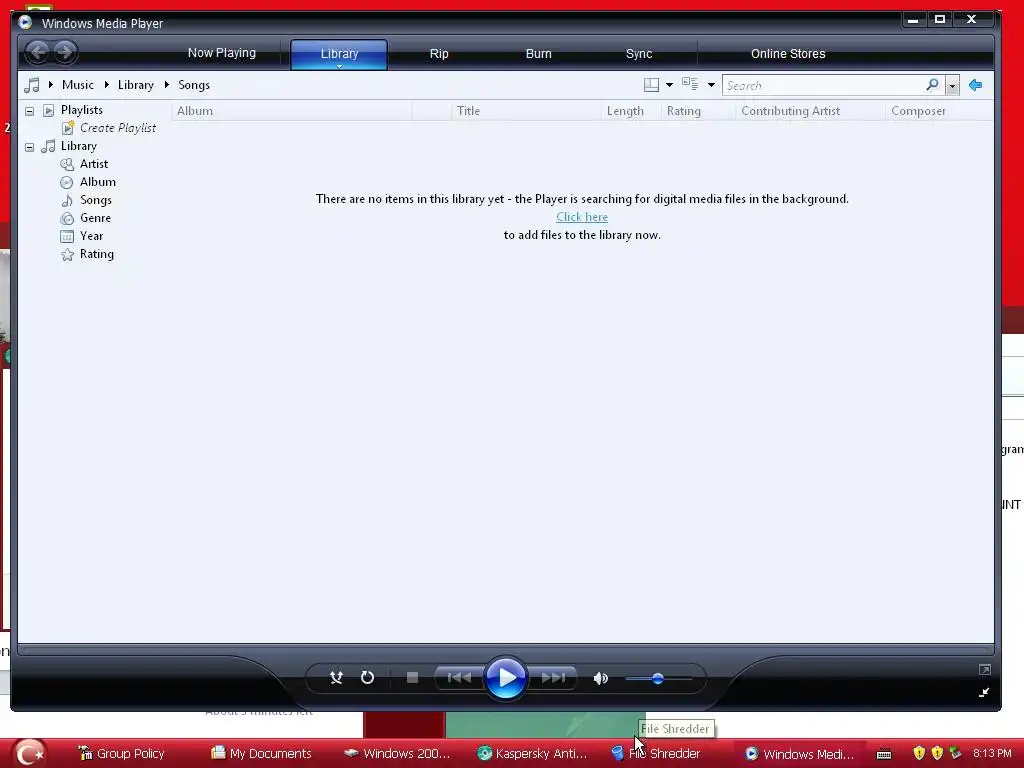
Task: Open the view options dropdown arrow
Action: tap(711, 85)
